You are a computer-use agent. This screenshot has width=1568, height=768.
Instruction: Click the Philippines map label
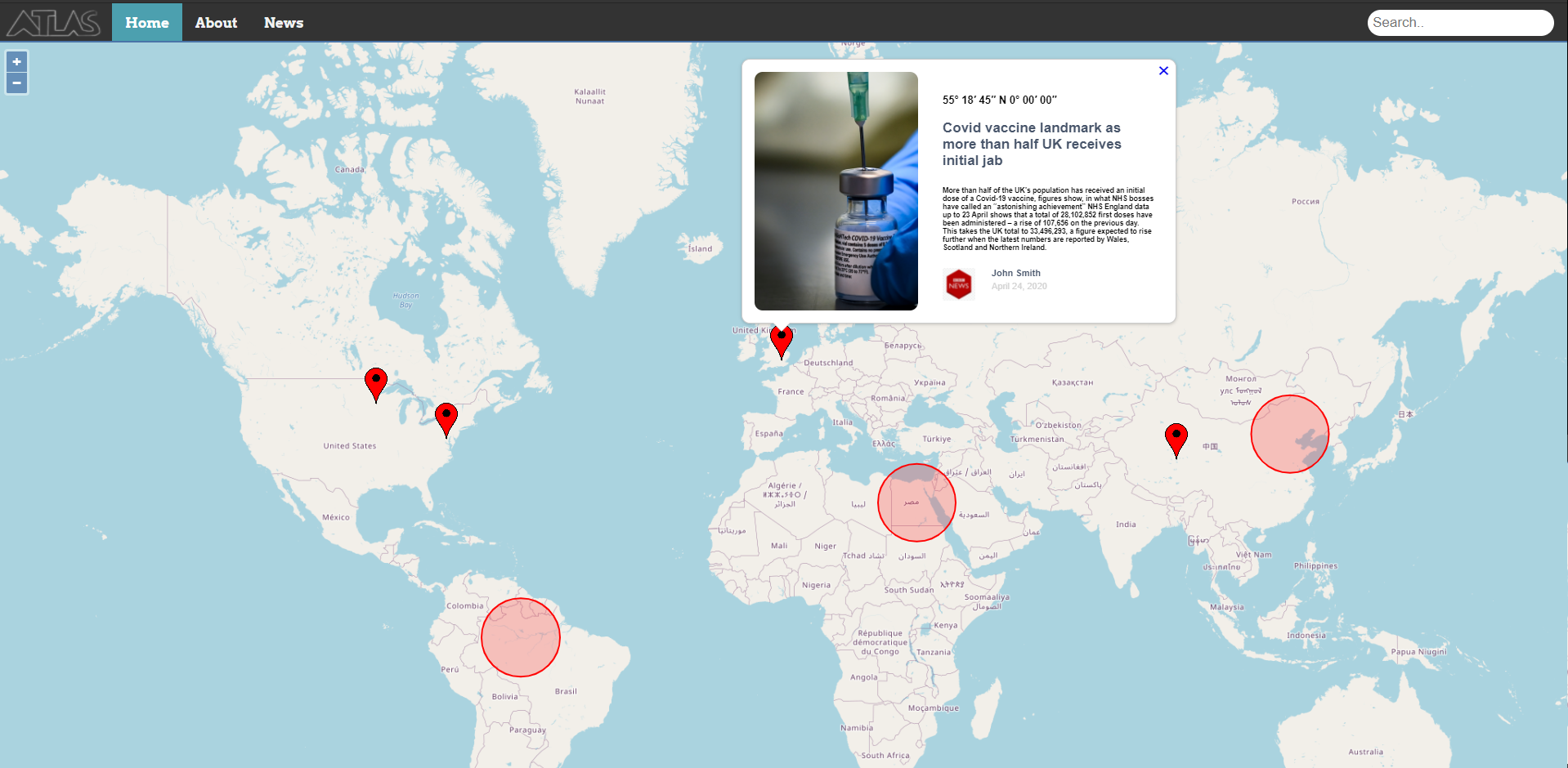(x=1316, y=566)
